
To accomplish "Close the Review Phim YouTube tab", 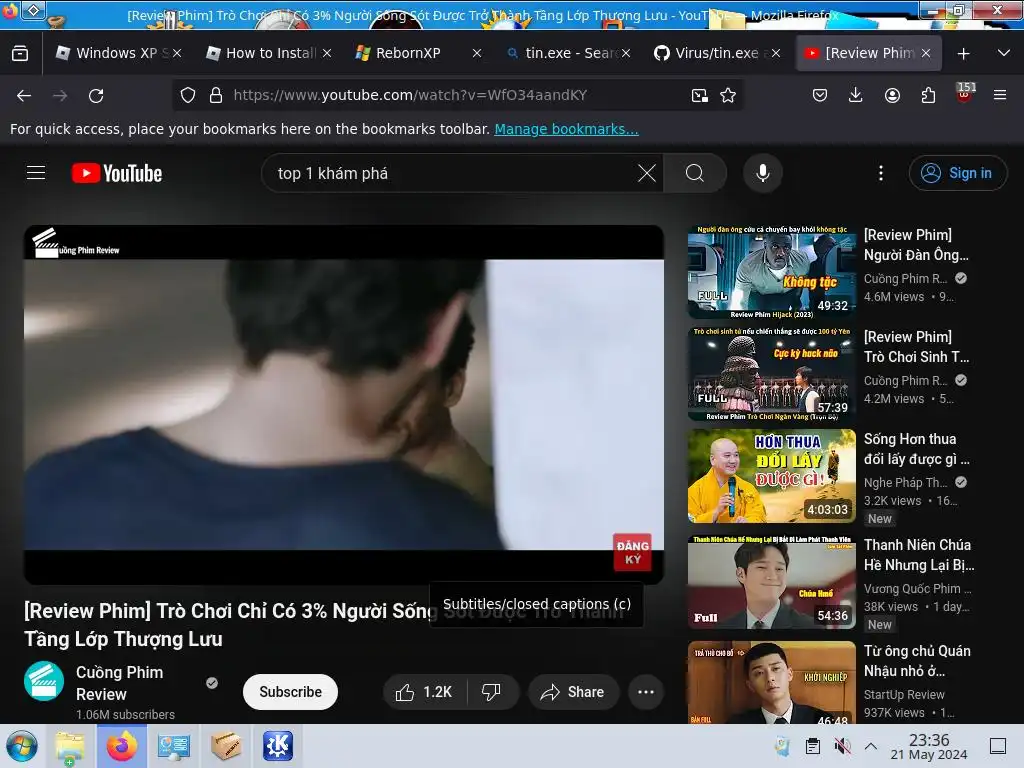I will tap(926, 53).
